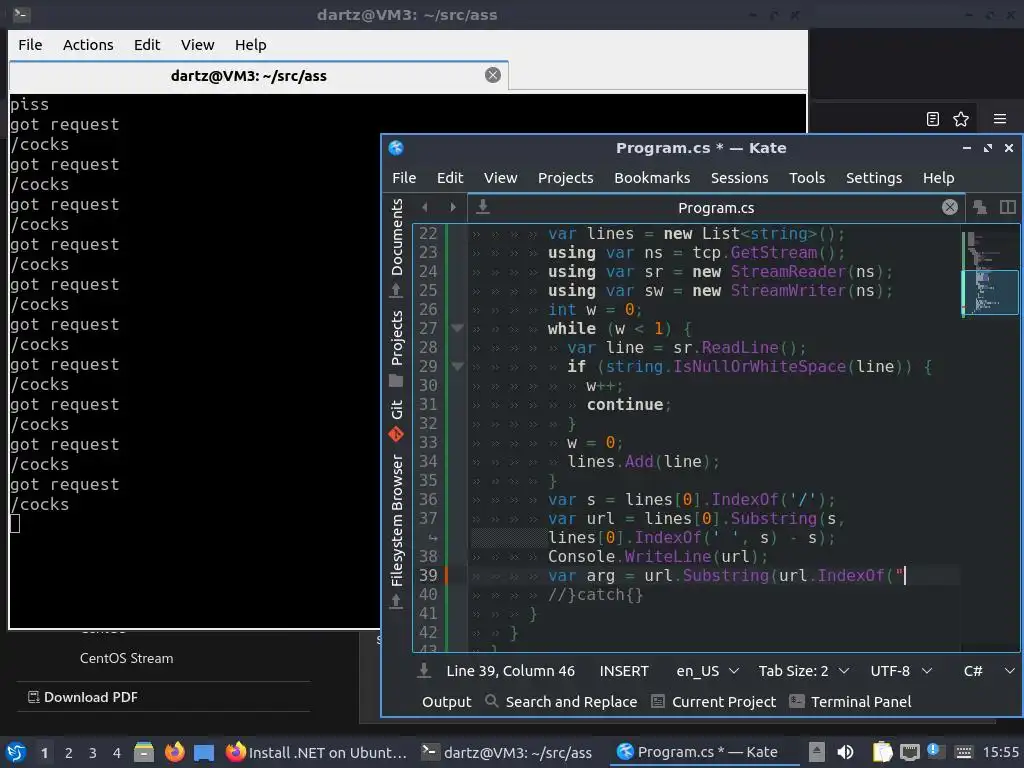Click the update notification icon in the tray

pos(934,751)
